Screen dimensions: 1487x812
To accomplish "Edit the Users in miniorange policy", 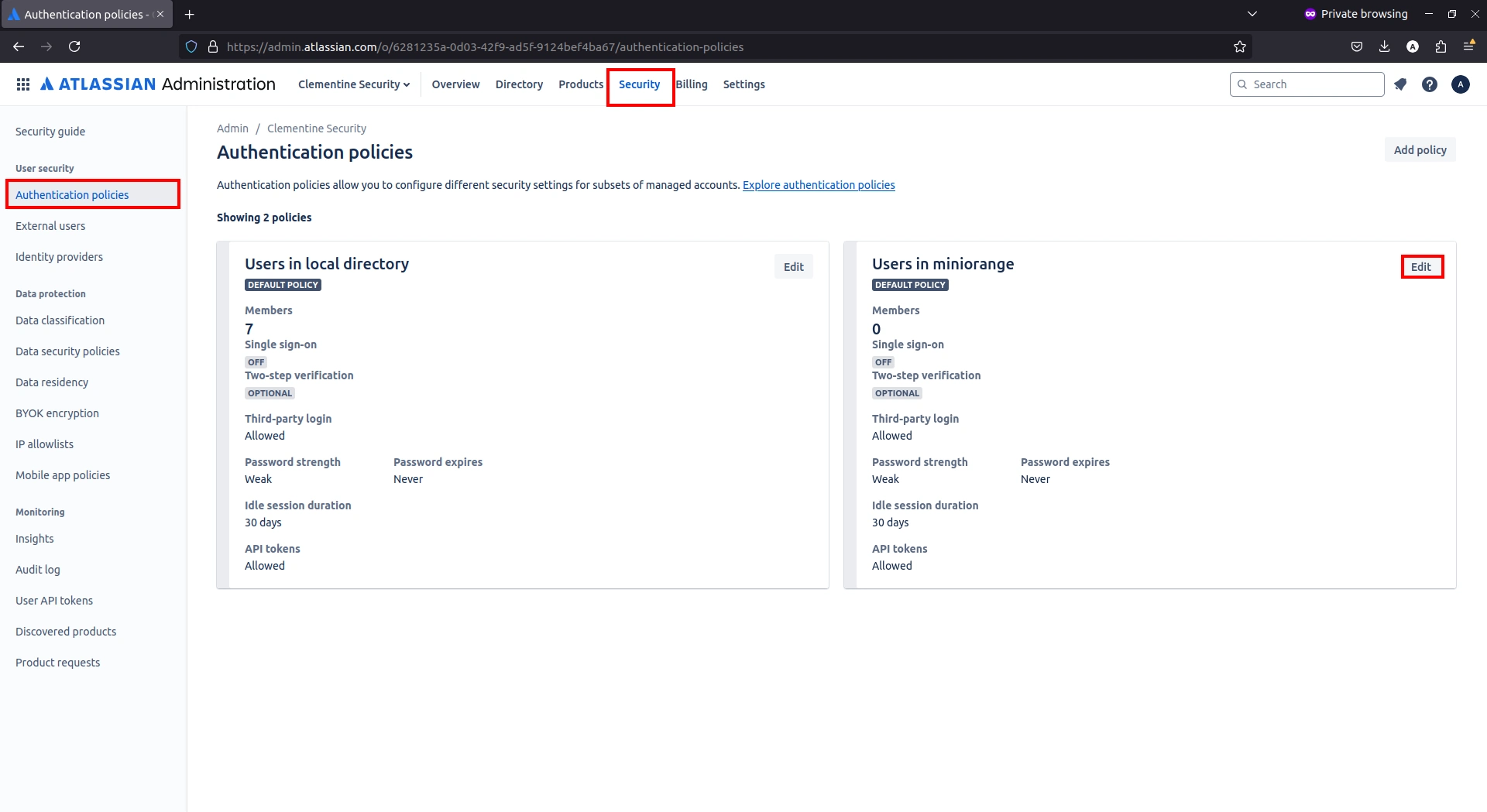I will pyautogui.click(x=1422, y=266).
